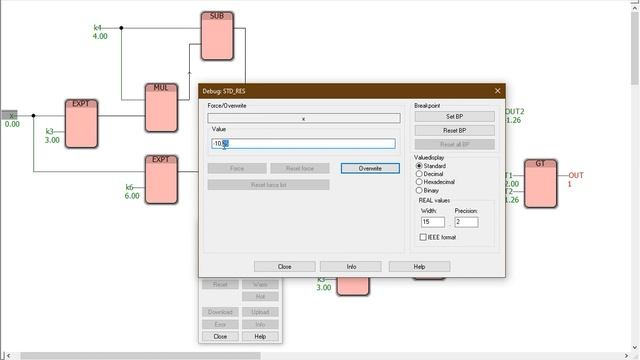This screenshot has width=640, height=360.
Task: Click the variable name field showing x
Action: (x=304, y=118)
